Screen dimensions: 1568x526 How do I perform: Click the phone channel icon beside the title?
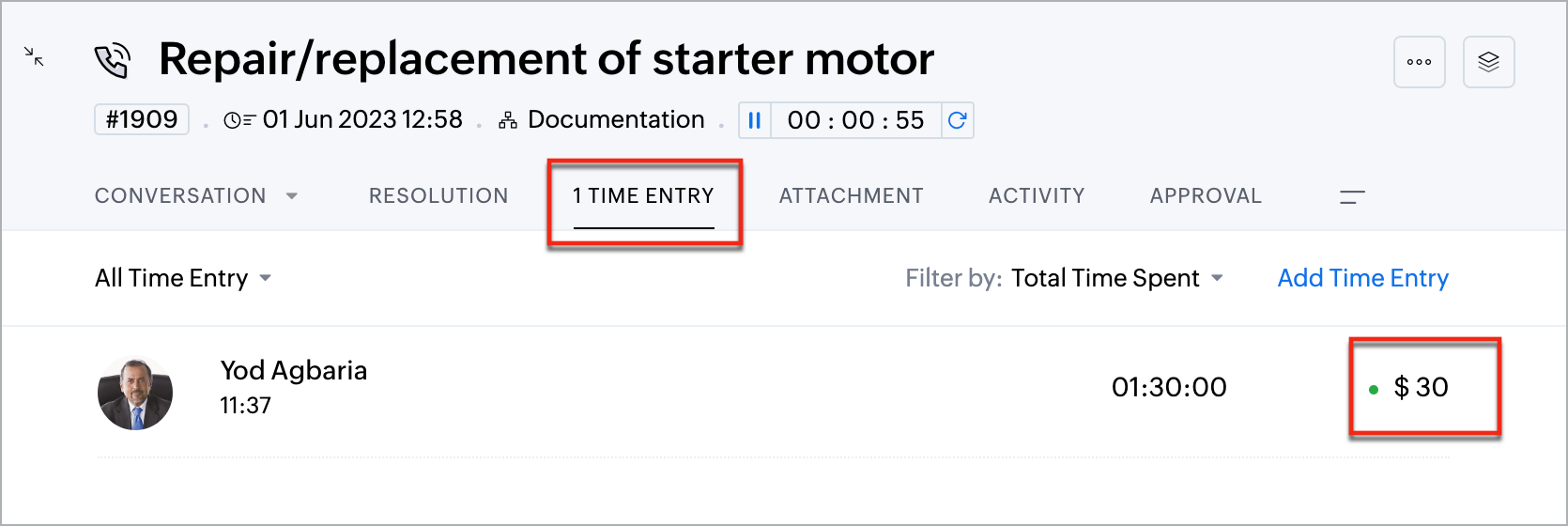pyautogui.click(x=113, y=61)
